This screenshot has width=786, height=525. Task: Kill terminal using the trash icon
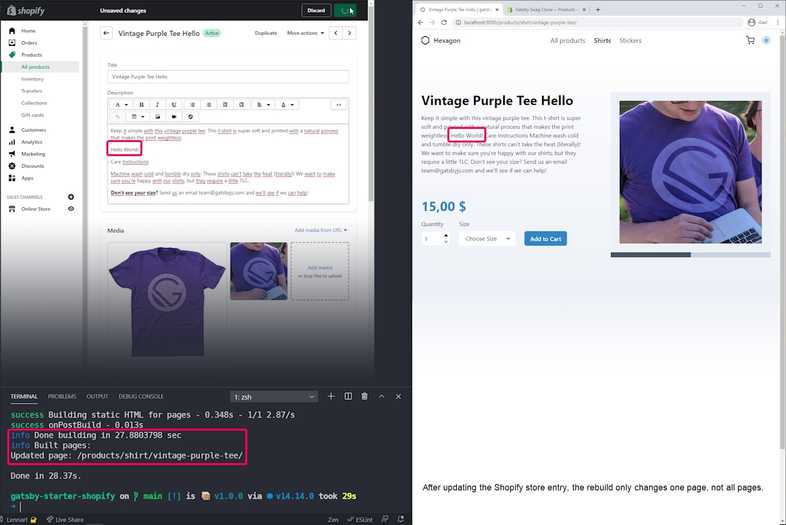364,397
